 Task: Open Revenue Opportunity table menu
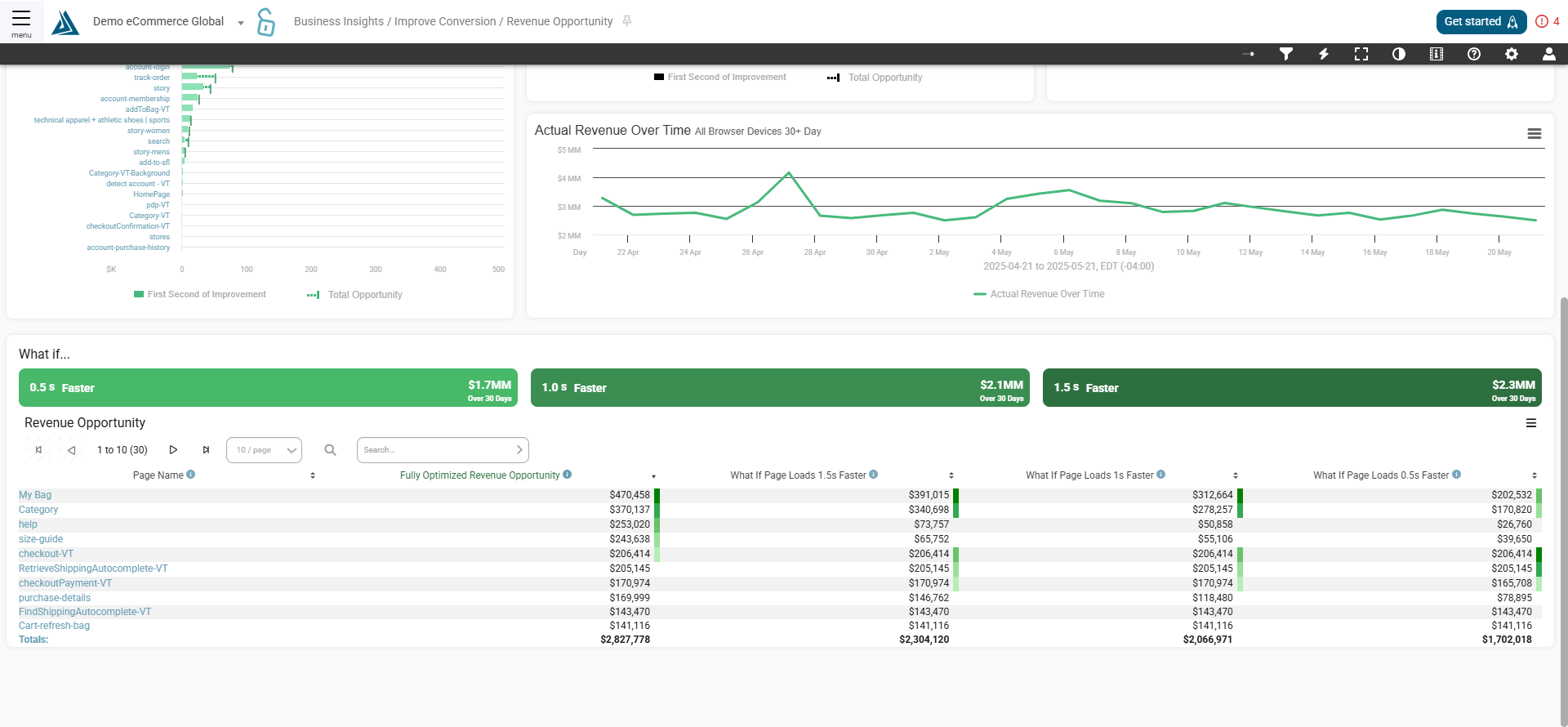tap(1531, 423)
